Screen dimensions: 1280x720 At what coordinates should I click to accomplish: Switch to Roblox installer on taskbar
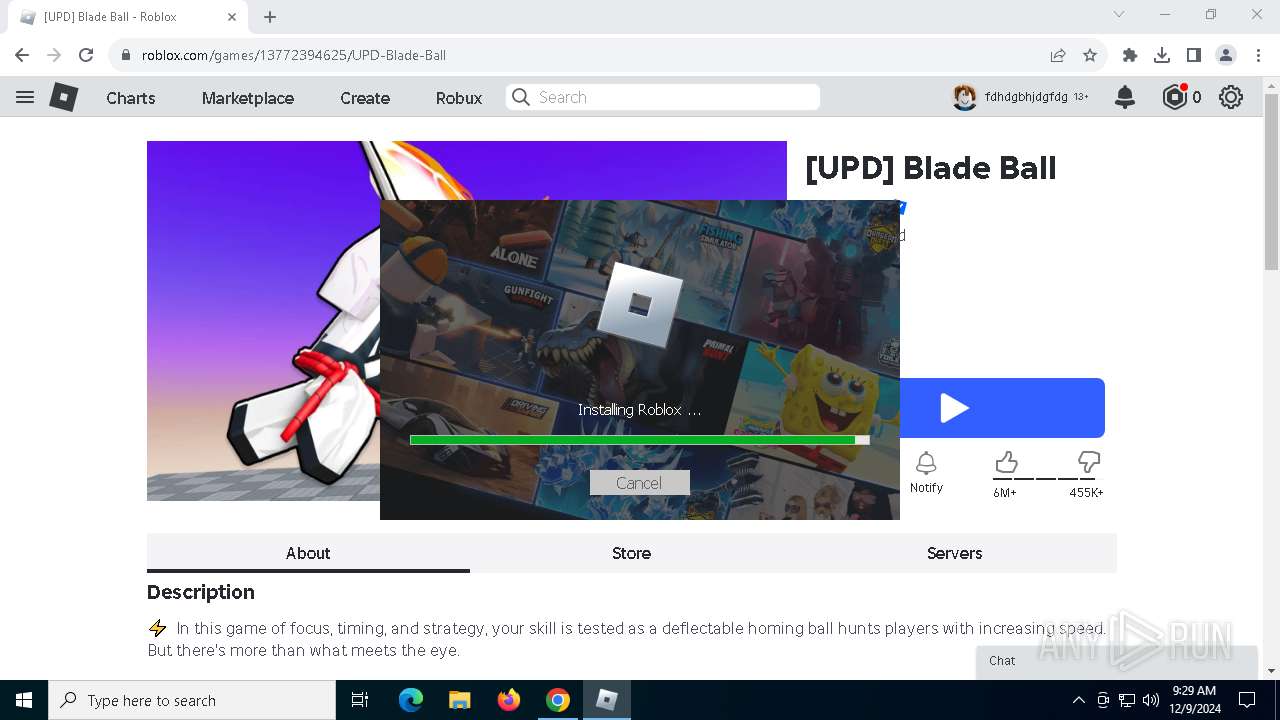(607, 700)
